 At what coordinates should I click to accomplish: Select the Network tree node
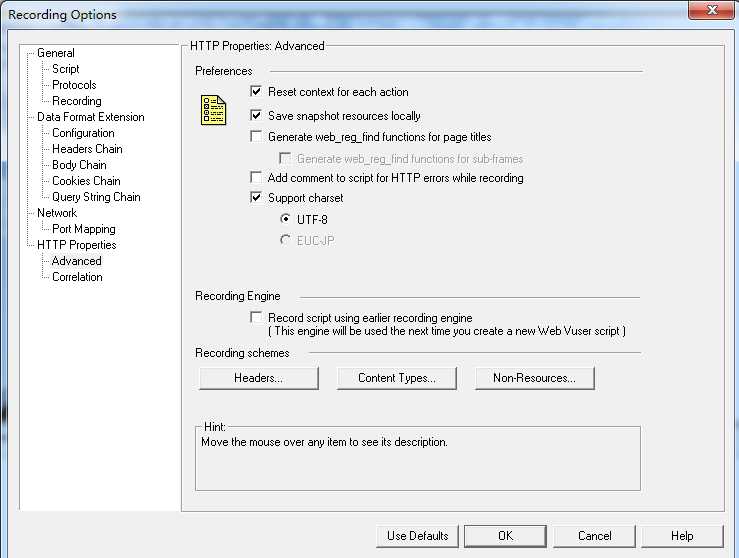click(57, 213)
